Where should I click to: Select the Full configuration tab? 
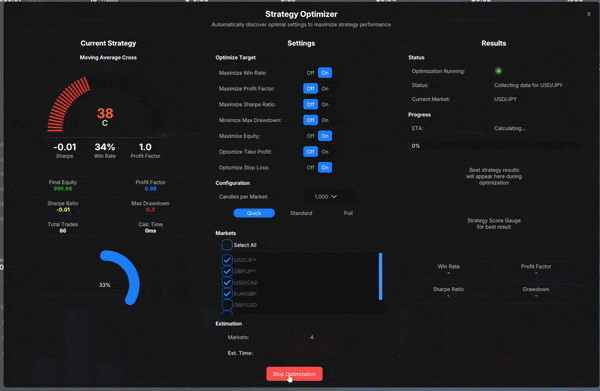click(348, 213)
